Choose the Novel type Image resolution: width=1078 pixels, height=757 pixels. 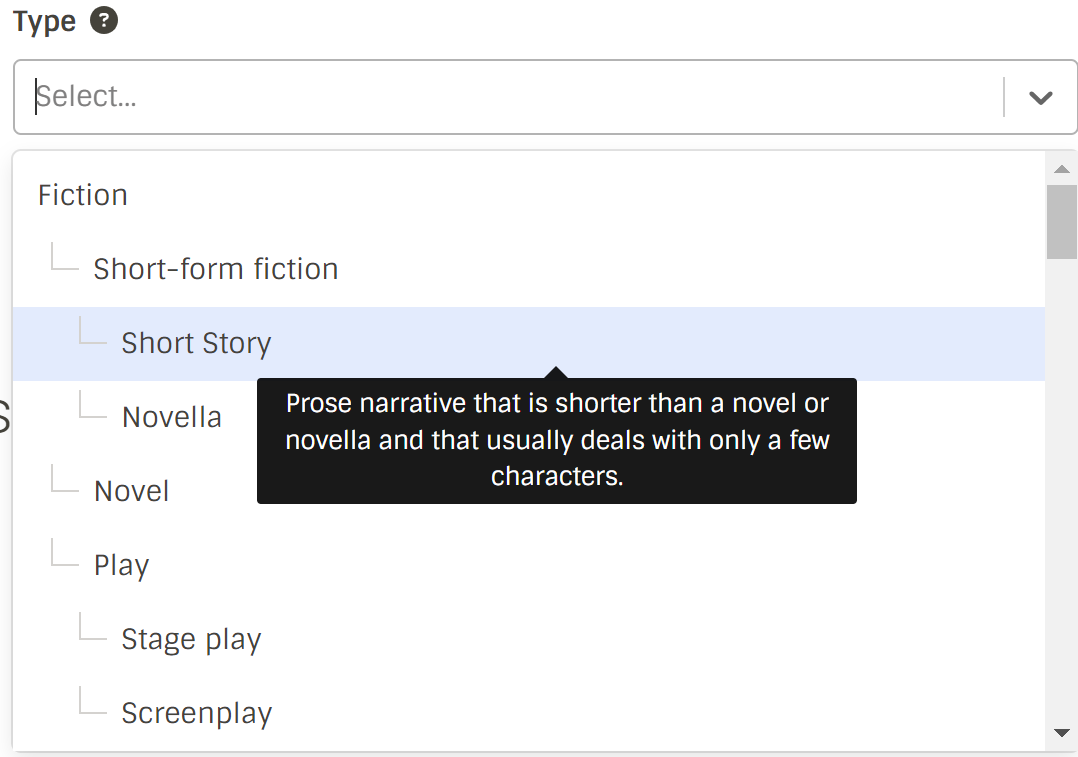tap(131, 492)
